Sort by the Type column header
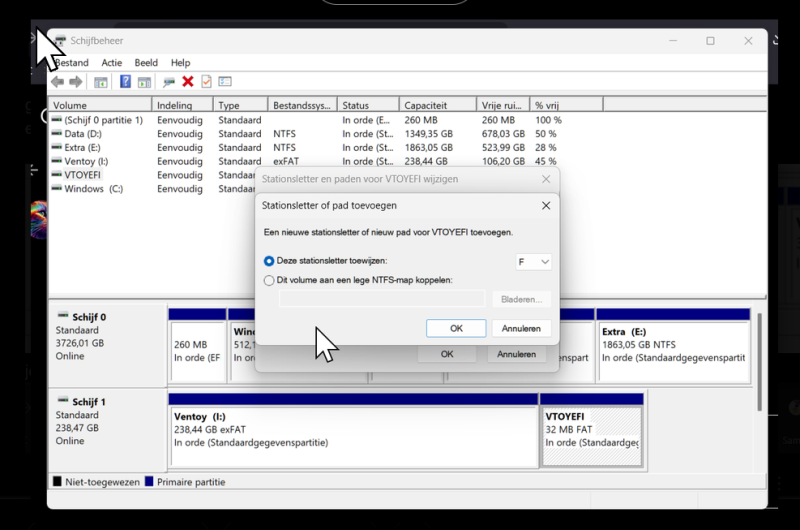Viewport: 800px width, 530px height. (241, 105)
